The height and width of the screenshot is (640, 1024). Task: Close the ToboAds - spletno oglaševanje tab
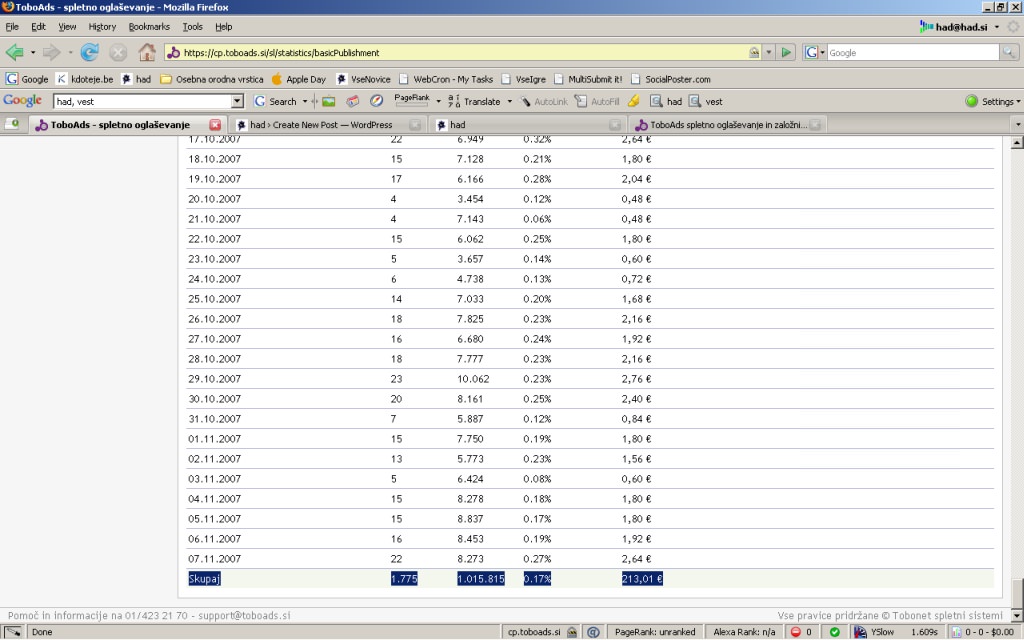(x=215, y=125)
